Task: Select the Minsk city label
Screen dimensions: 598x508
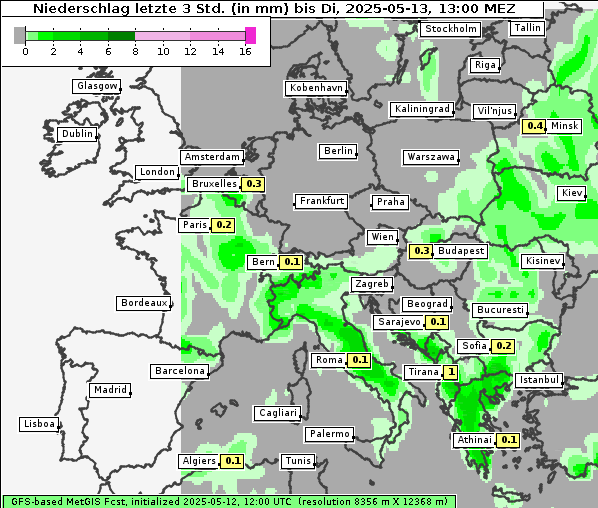Action: pyautogui.click(x=564, y=126)
